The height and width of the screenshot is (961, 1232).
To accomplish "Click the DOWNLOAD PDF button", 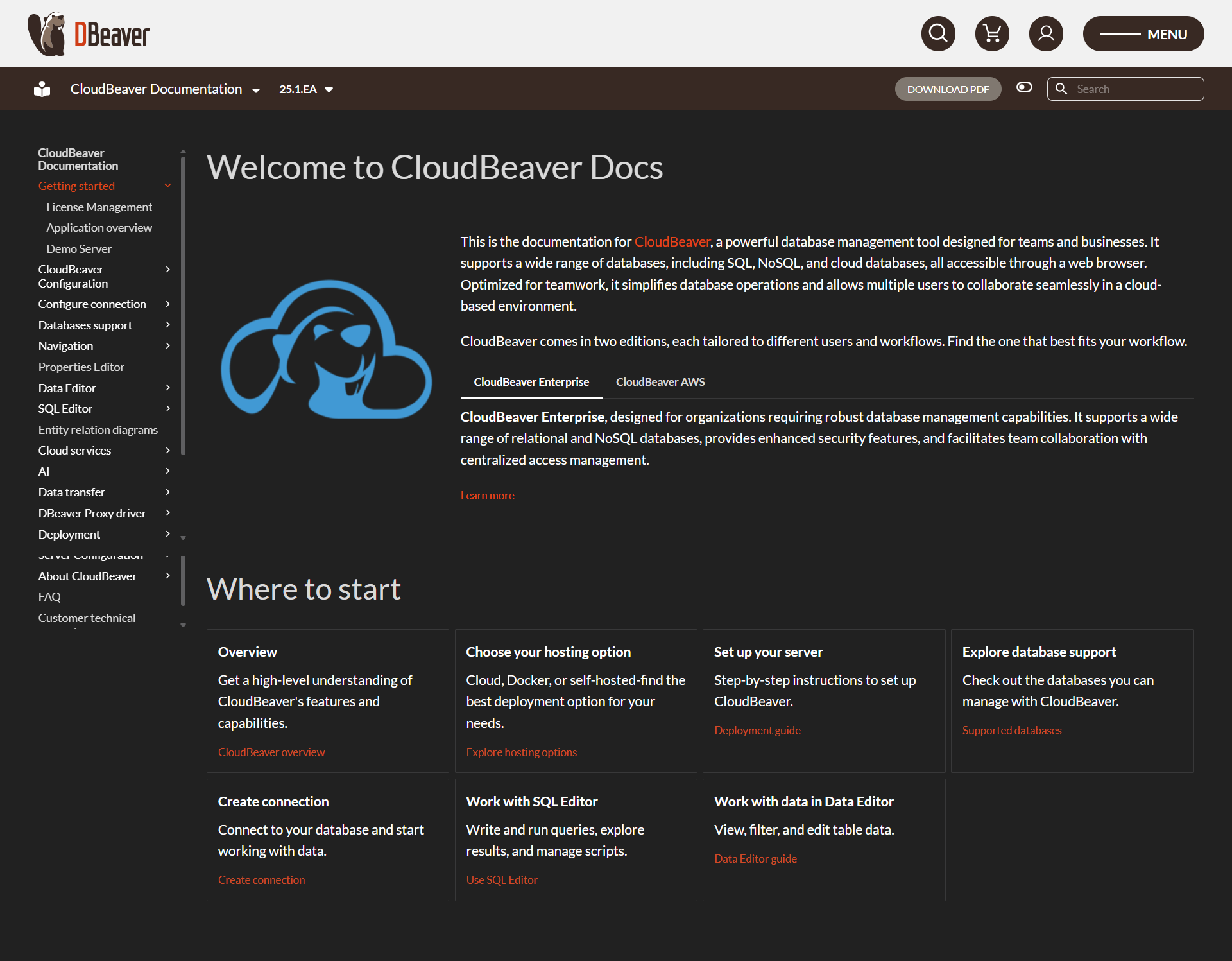I will pyautogui.click(x=948, y=89).
